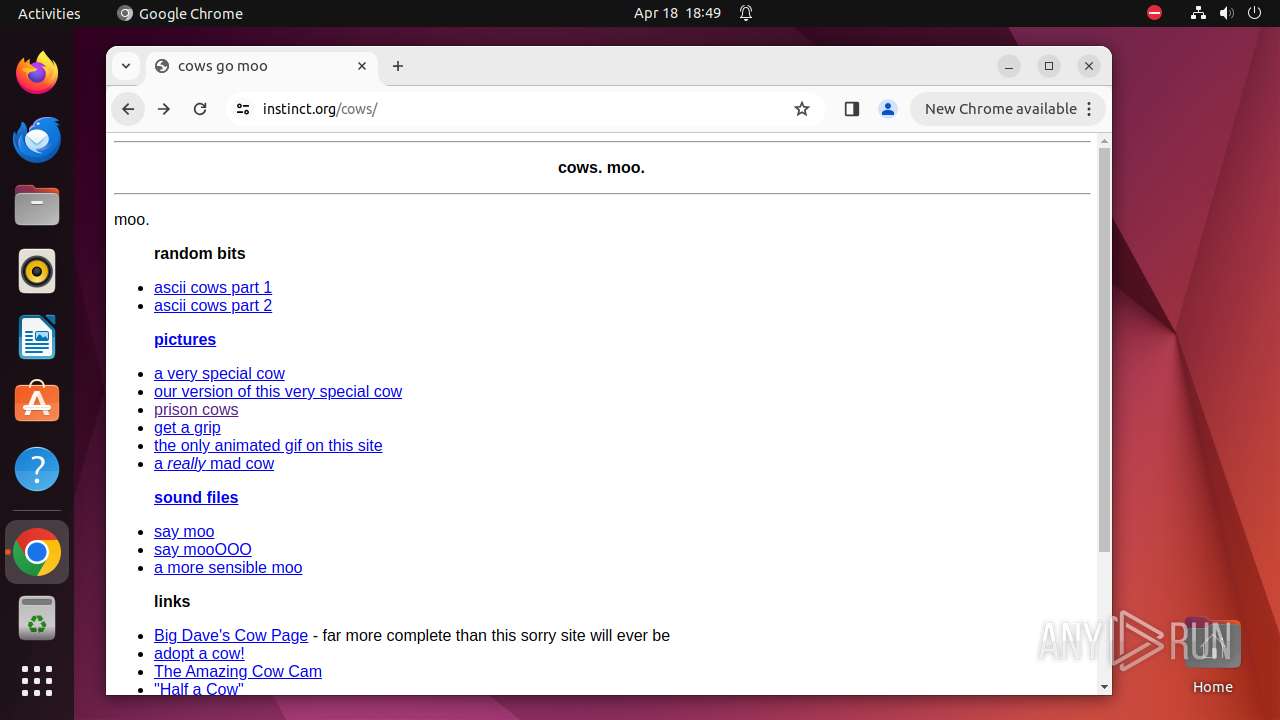Open network status icon in top bar
The image size is (1280, 720).
pyautogui.click(x=1198, y=13)
